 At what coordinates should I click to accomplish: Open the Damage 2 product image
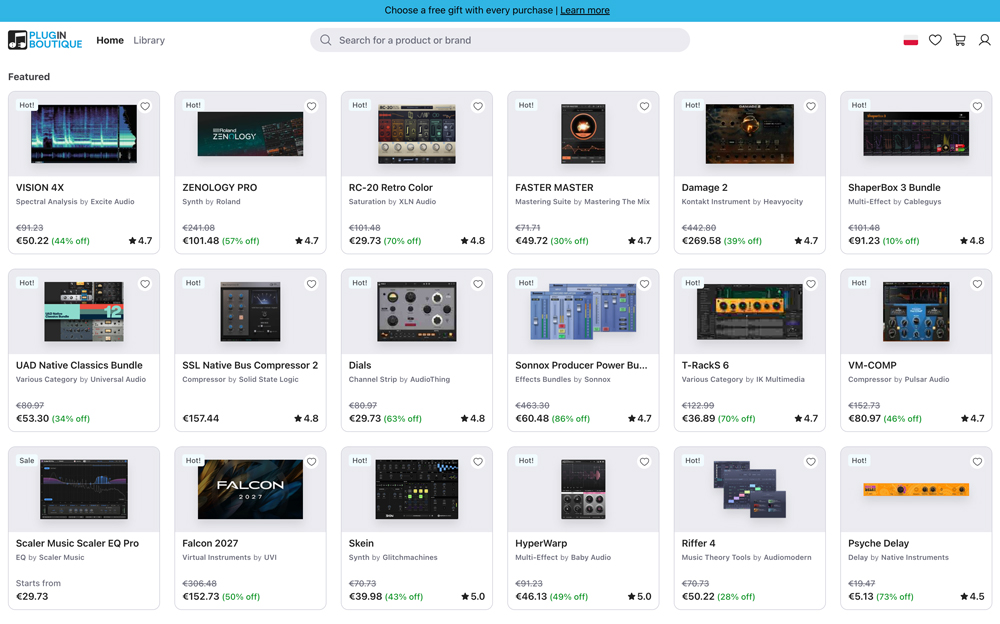point(749,134)
